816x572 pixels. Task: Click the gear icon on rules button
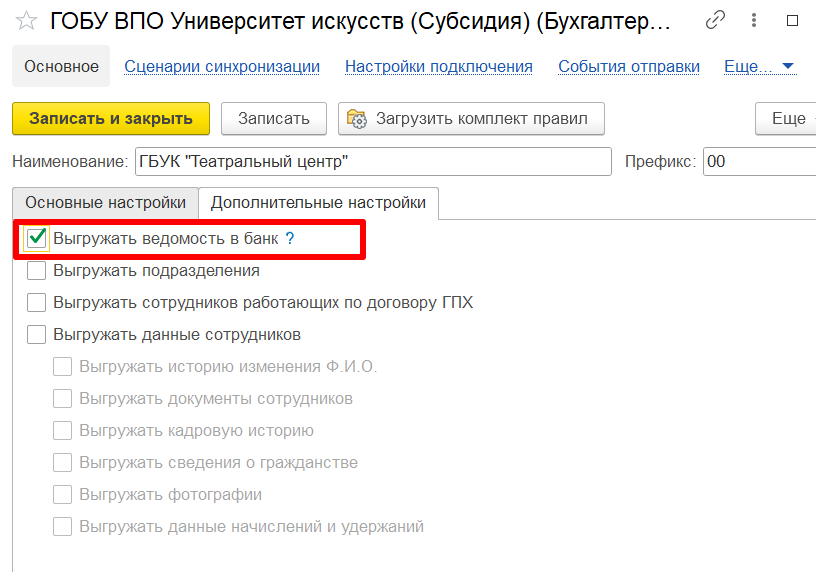(357, 119)
